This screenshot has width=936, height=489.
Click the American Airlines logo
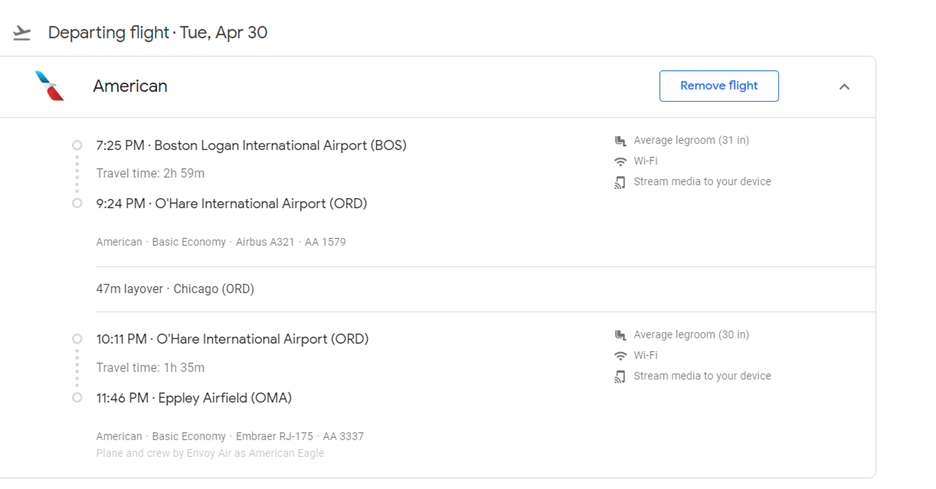pos(49,86)
